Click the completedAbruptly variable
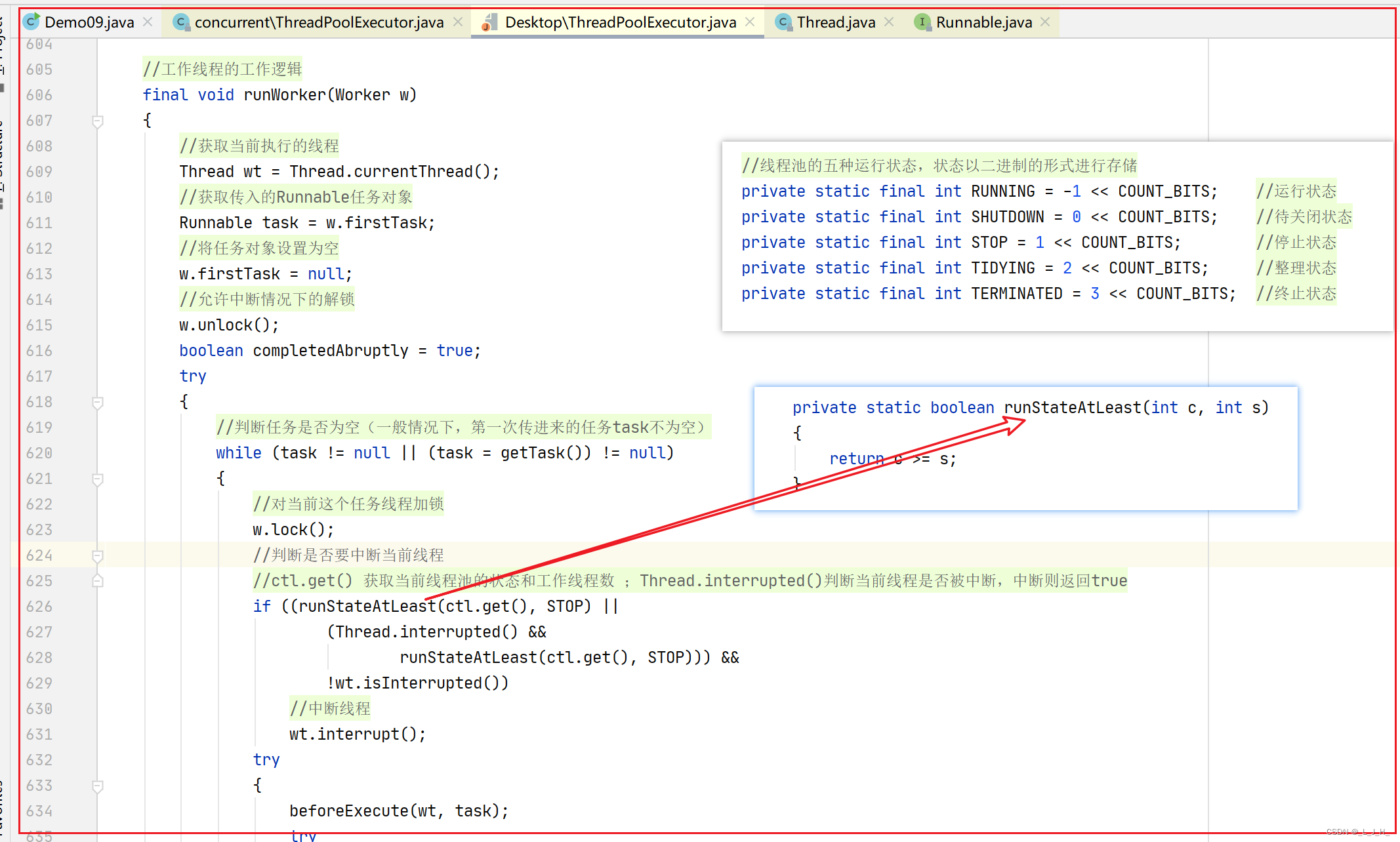 pyautogui.click(x=331, y=351)
